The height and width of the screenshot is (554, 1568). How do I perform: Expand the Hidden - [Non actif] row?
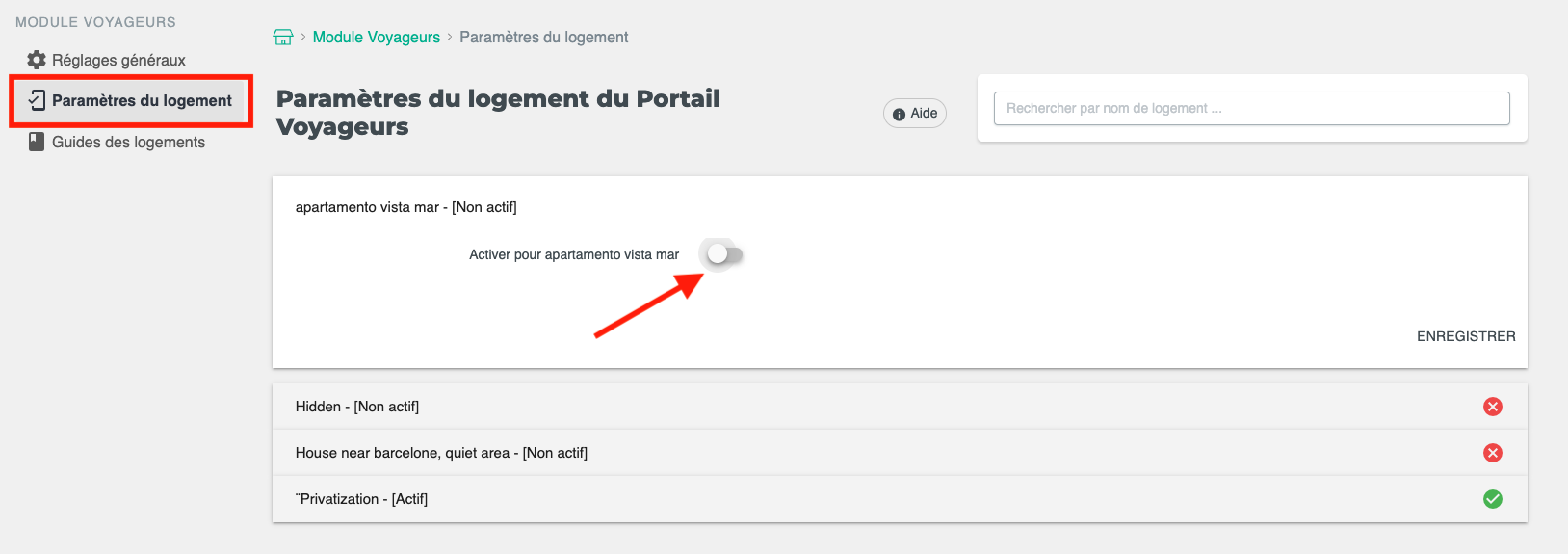pos(357,407)
